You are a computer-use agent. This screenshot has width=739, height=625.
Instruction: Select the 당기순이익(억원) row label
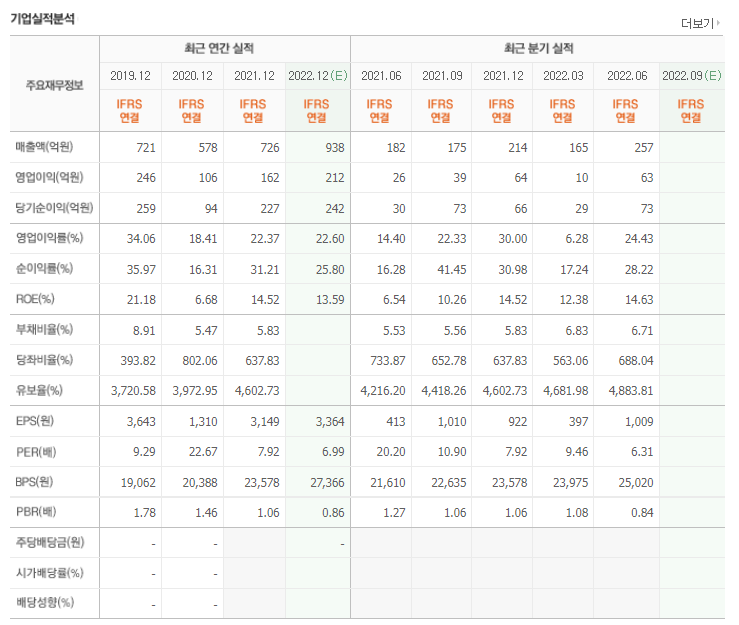coord(54,208)
